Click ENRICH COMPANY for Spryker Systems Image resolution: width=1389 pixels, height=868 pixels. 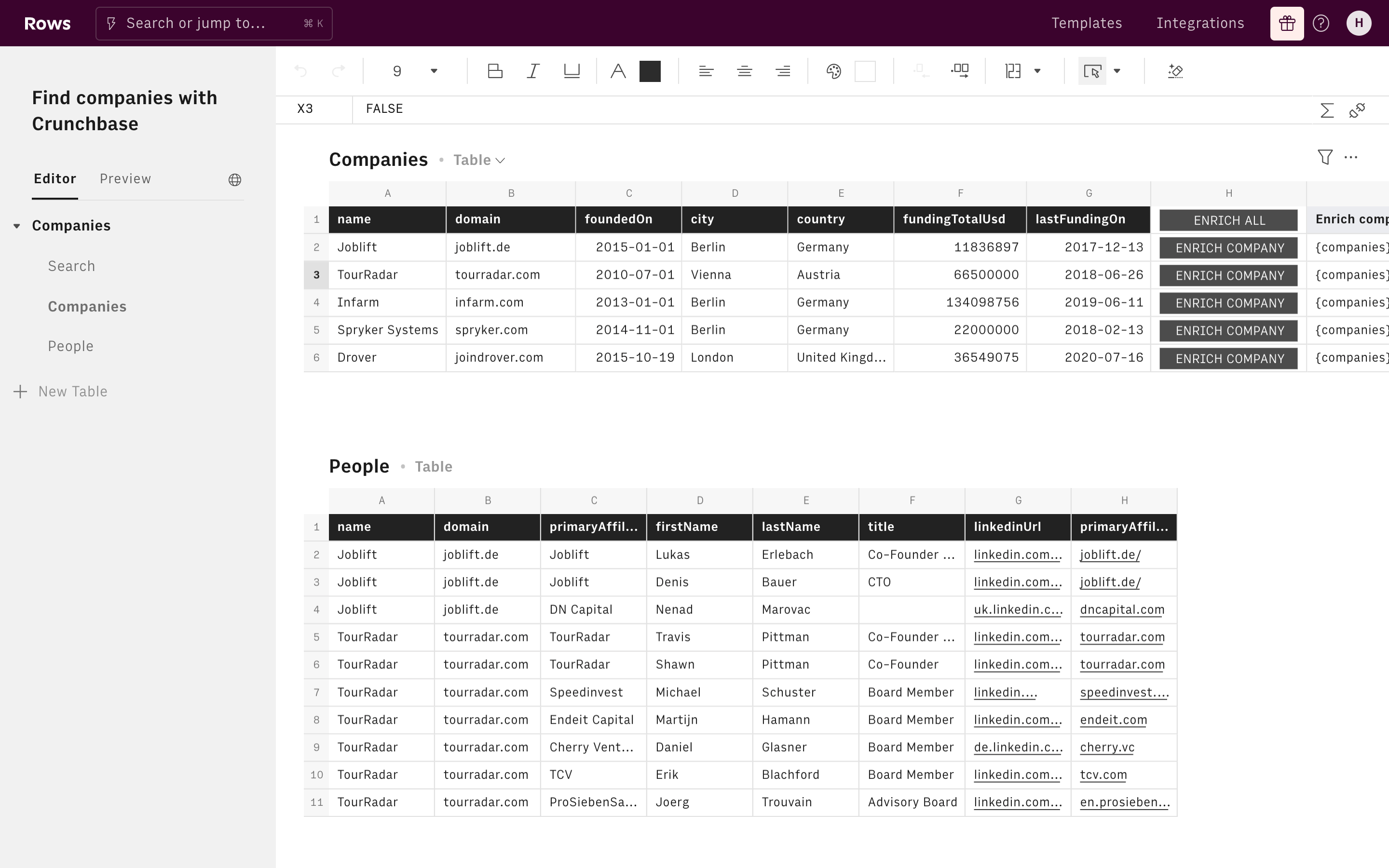click(x=1228, y=331)
